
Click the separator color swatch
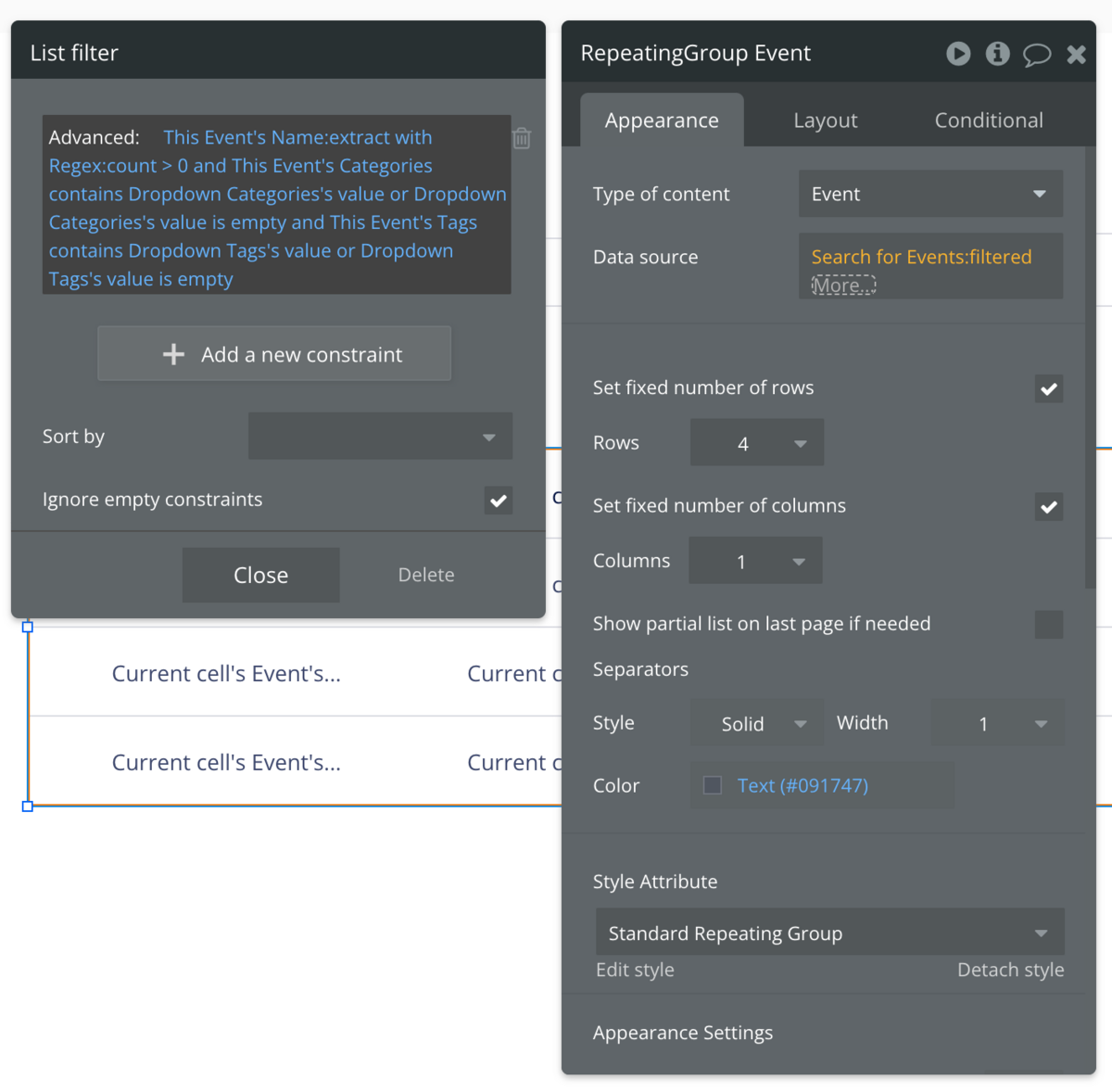click(x=713, y=785)
